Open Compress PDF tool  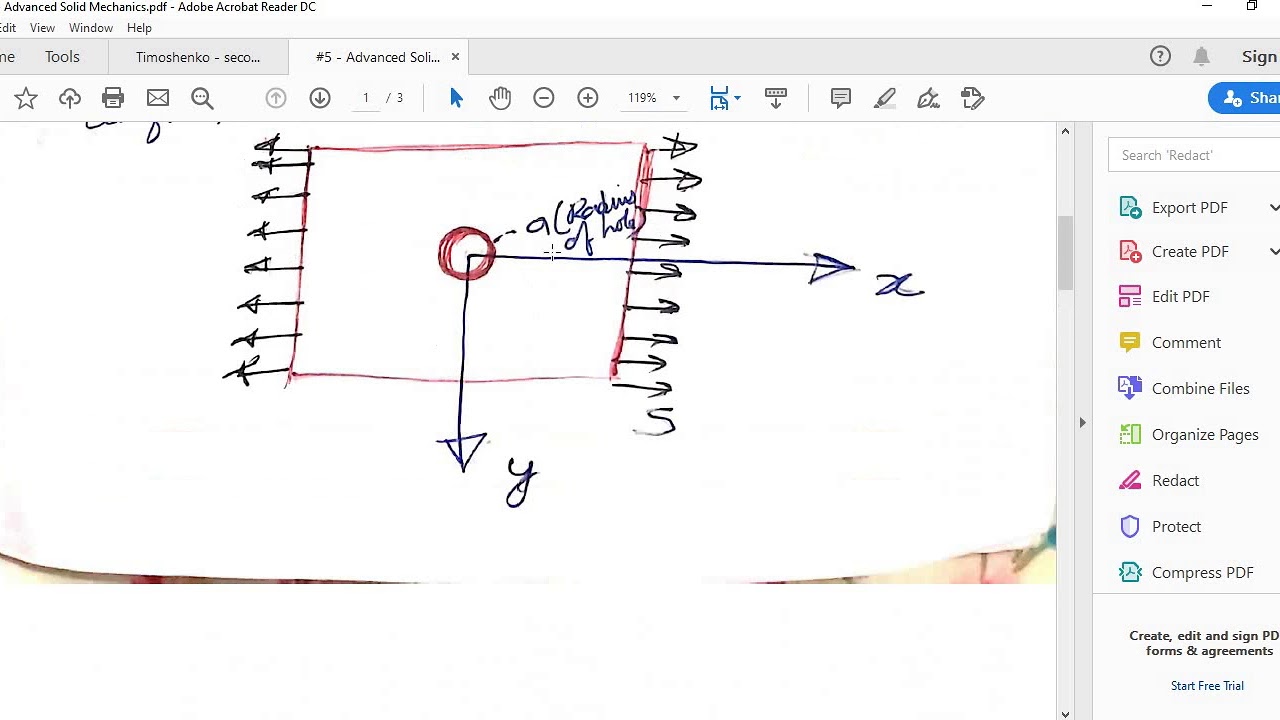click(x=1187, y=573)
